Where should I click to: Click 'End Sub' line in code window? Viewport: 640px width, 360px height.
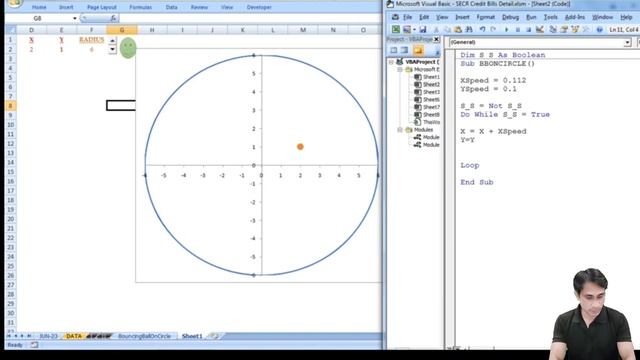tap(477, 182)
